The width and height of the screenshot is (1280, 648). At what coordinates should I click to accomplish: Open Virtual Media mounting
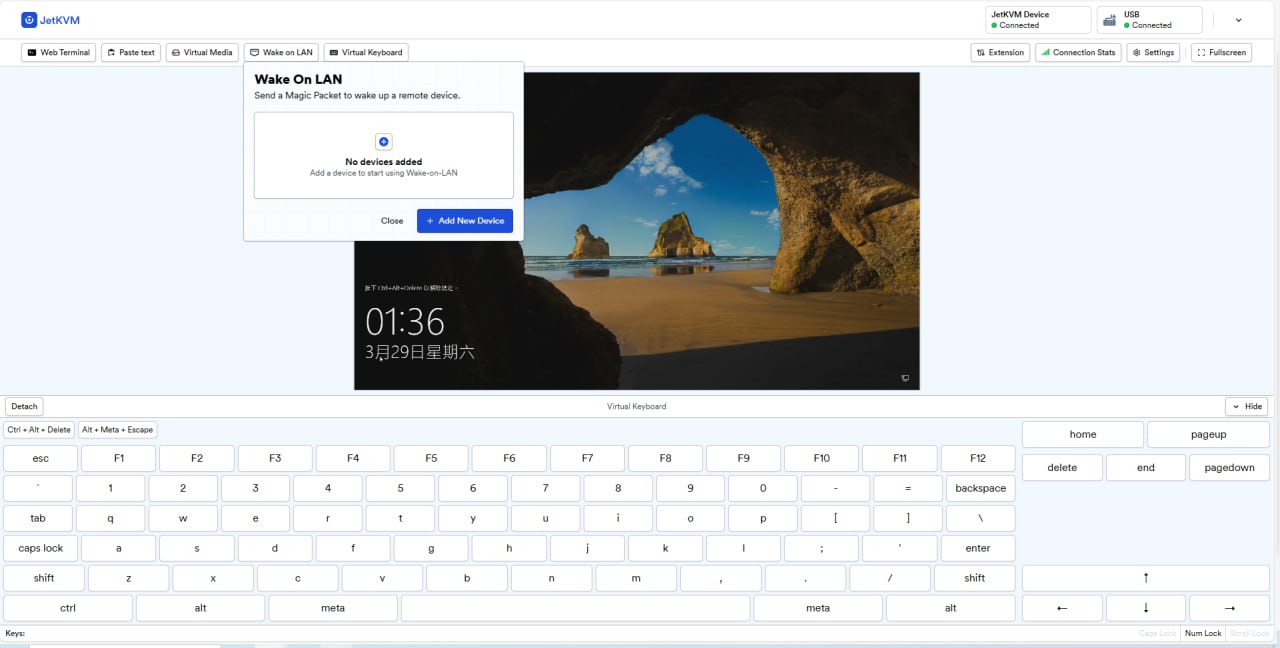pyautogui.click(x=201, y=52)
